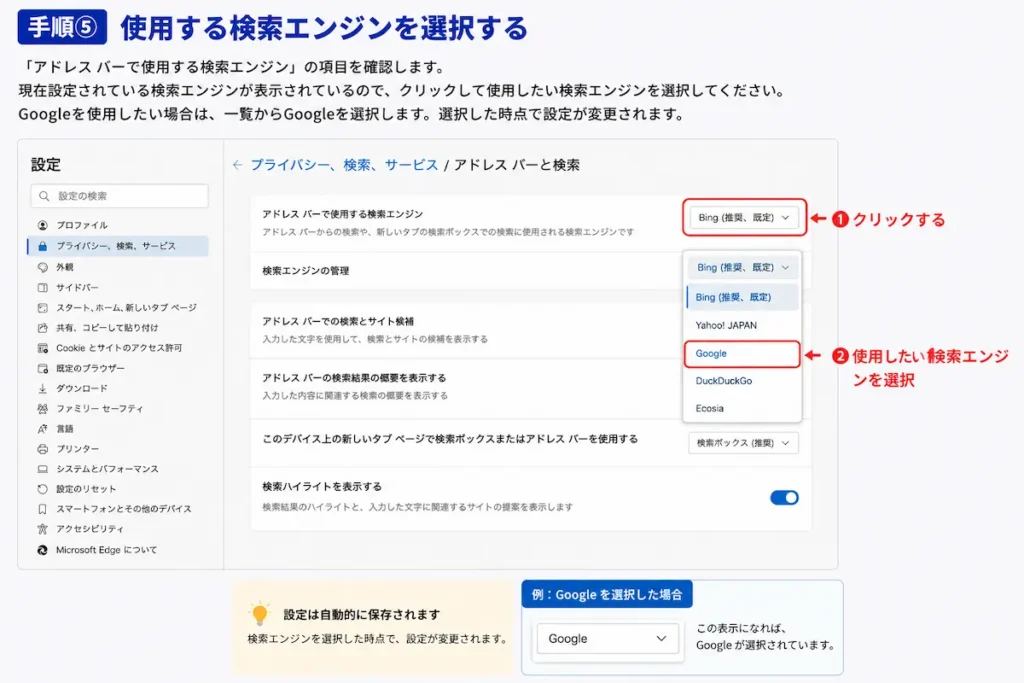Click the Downloads (ダウンロード) arrow icon
The height and width of the screenshot is (683, 1024).
(x=42, y=389)
